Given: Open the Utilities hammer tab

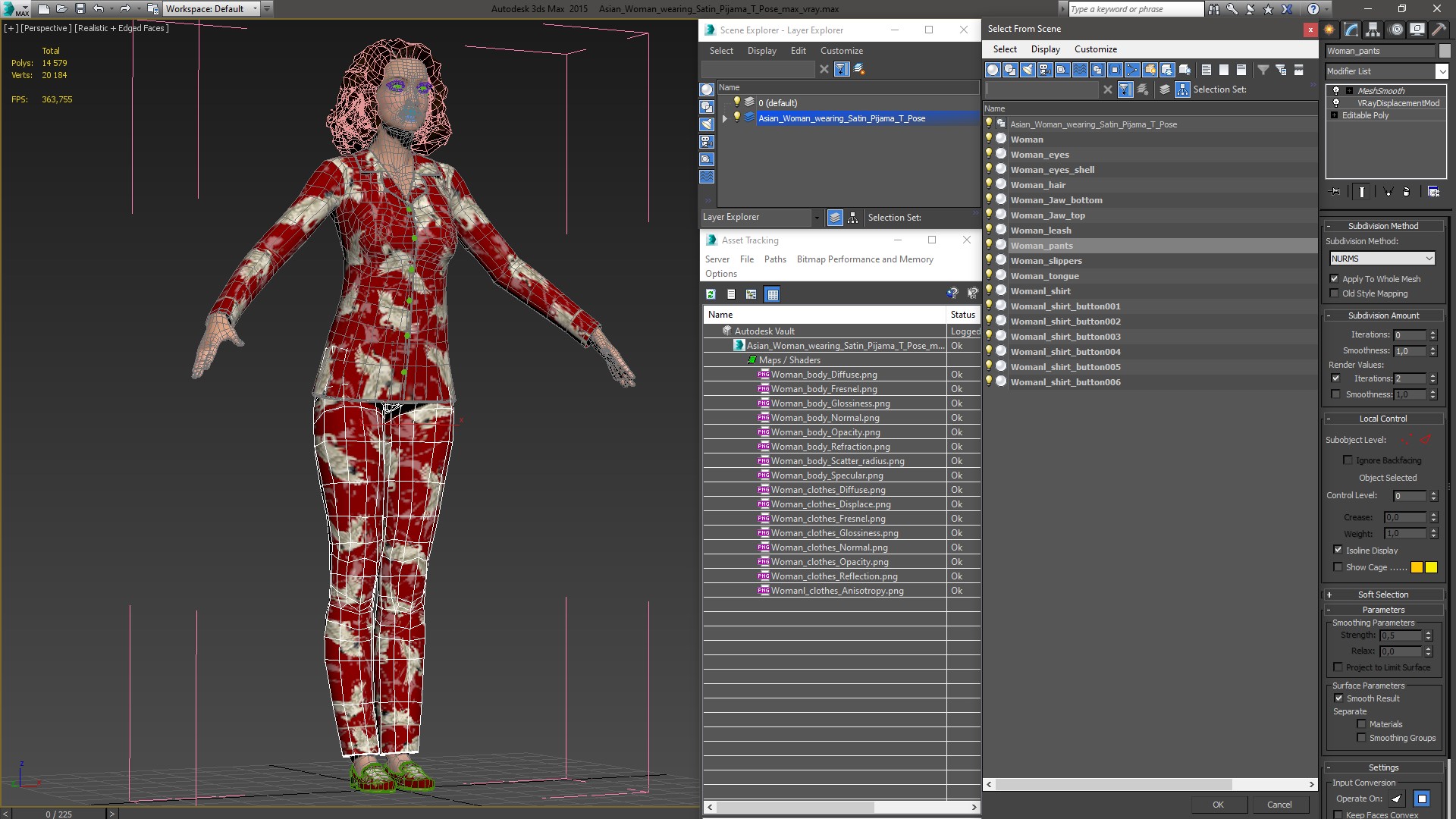Looking at the screenshot, I should click(1439, 30).
